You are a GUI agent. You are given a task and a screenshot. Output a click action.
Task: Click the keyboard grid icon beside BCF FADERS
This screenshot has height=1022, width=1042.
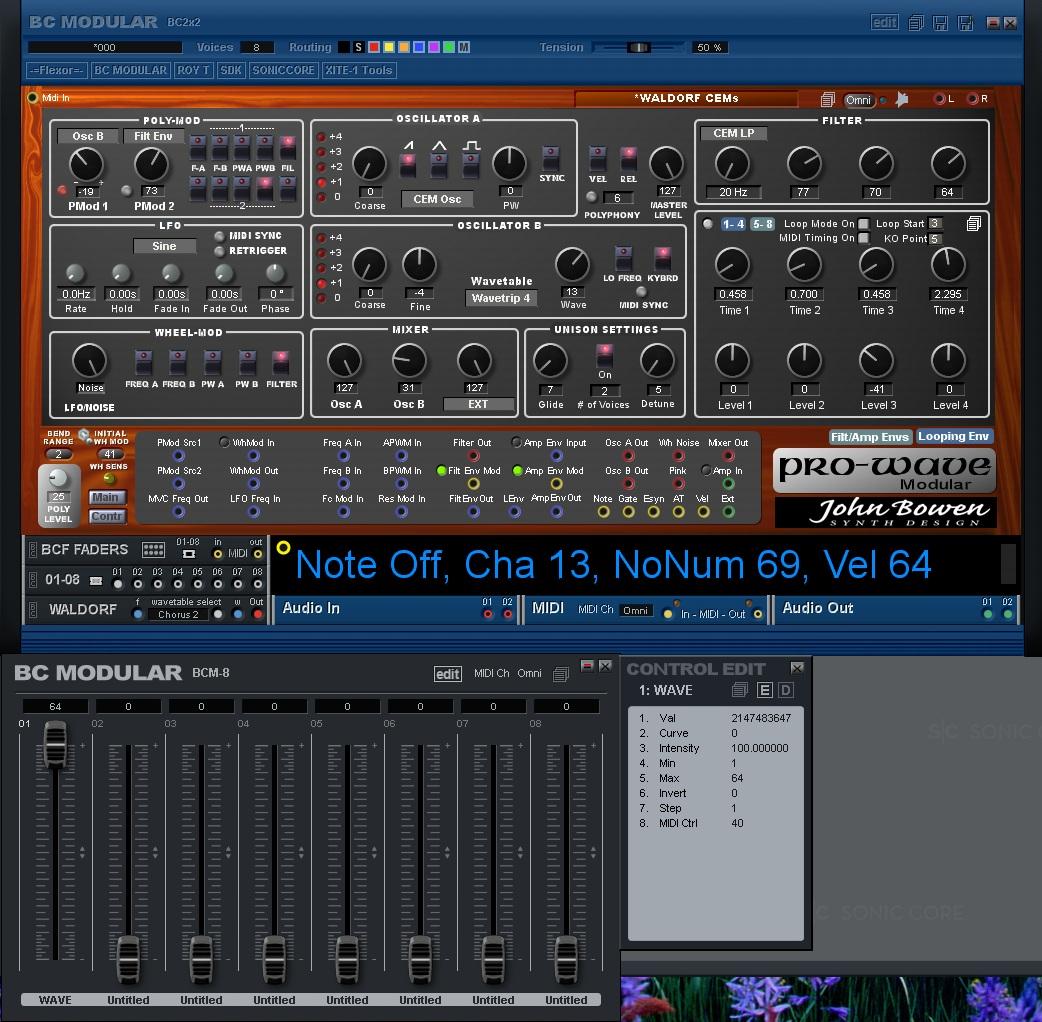[x=154, y=550]
